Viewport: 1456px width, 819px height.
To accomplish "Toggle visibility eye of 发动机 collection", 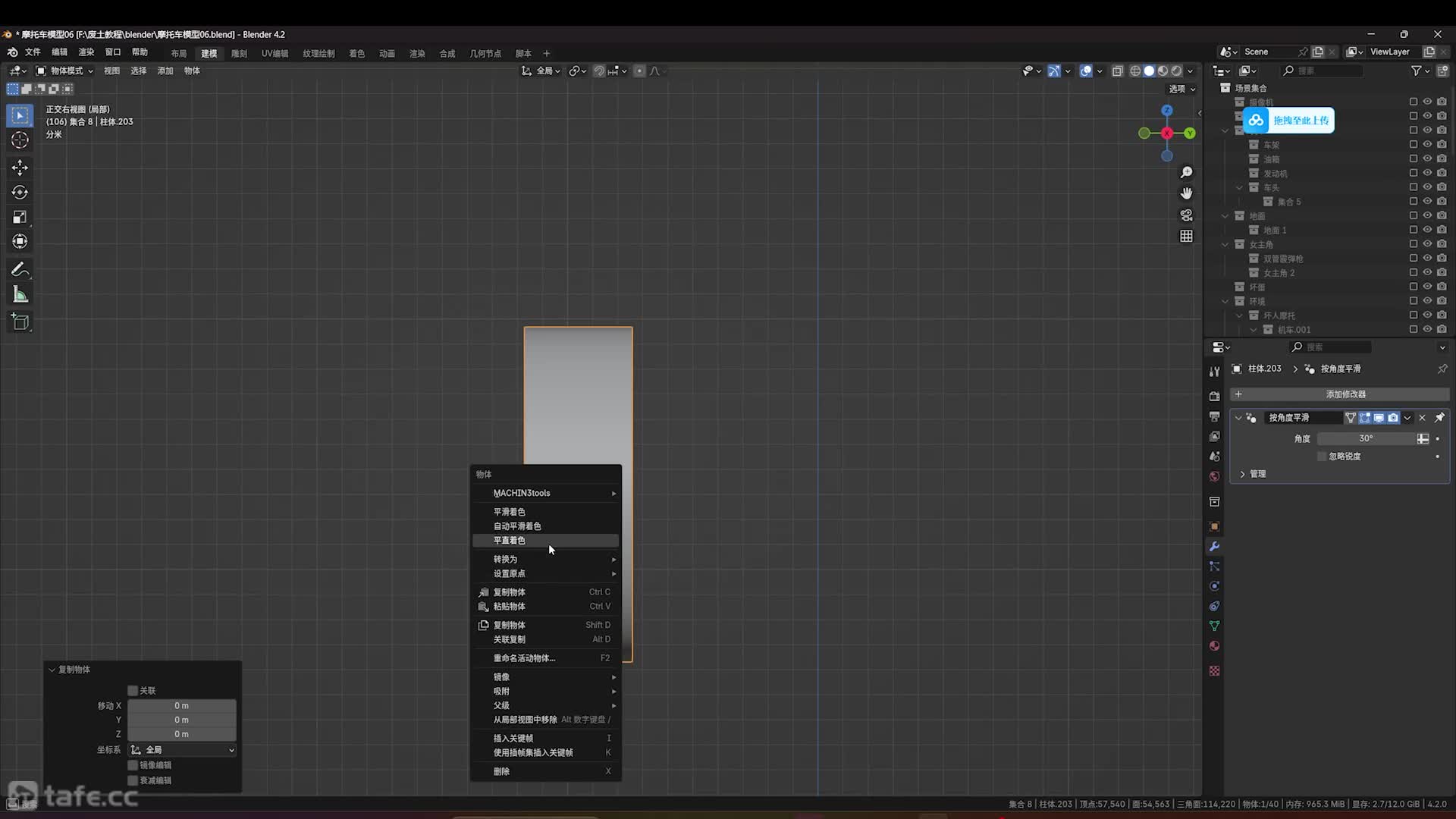I will [1427, 173].
